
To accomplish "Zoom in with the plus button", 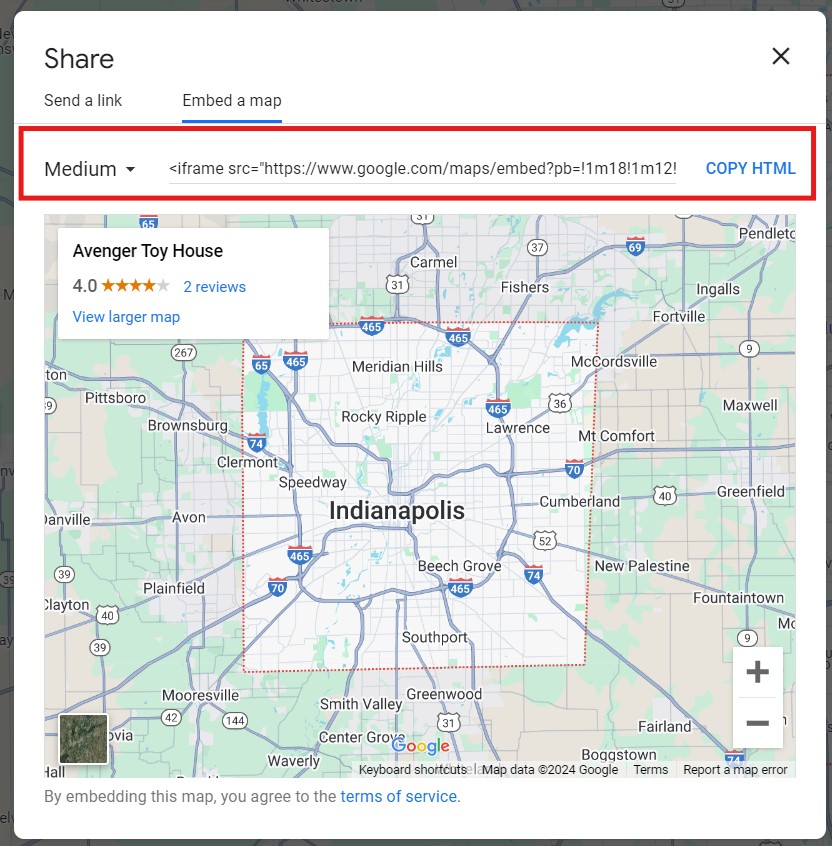I will [x=758, y=672].
